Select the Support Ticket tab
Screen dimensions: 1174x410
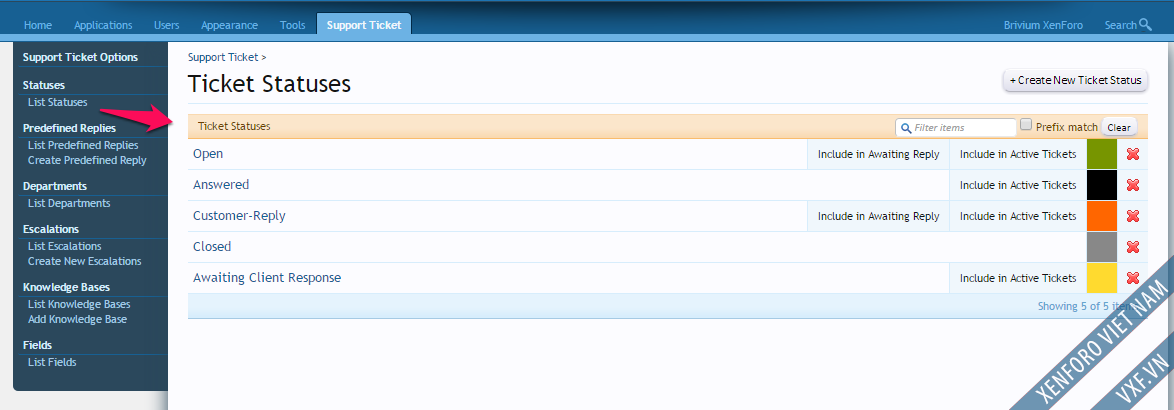pyautogui.click(x=364, y=25)
